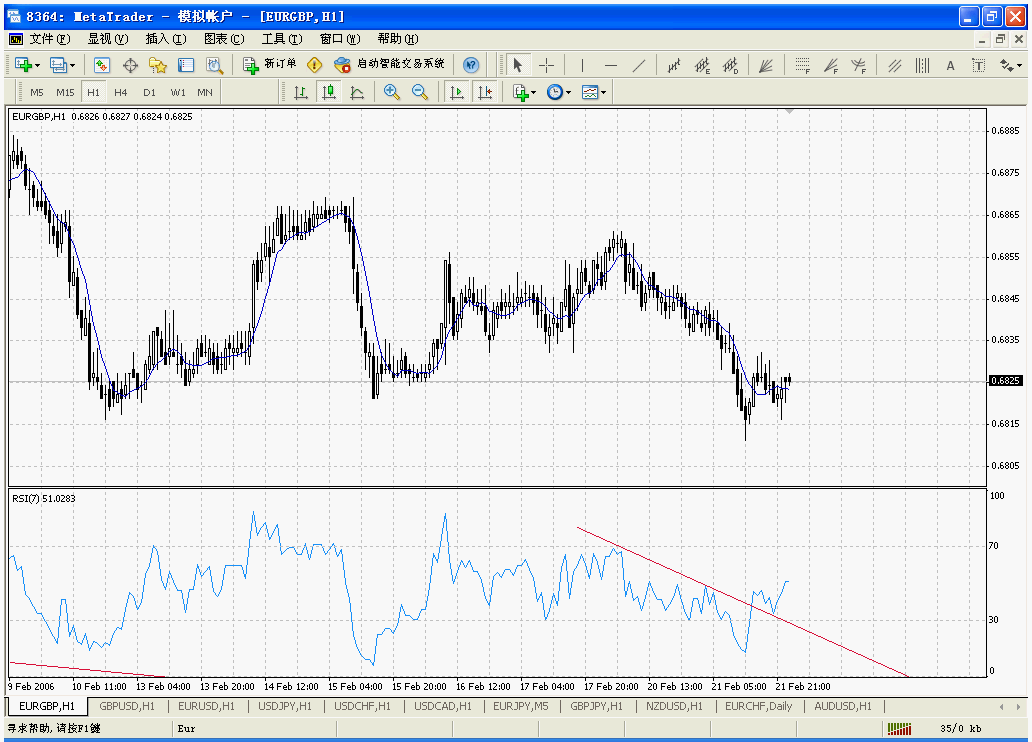Click the yellow warning diamond icon

click(x=315, y=65)
